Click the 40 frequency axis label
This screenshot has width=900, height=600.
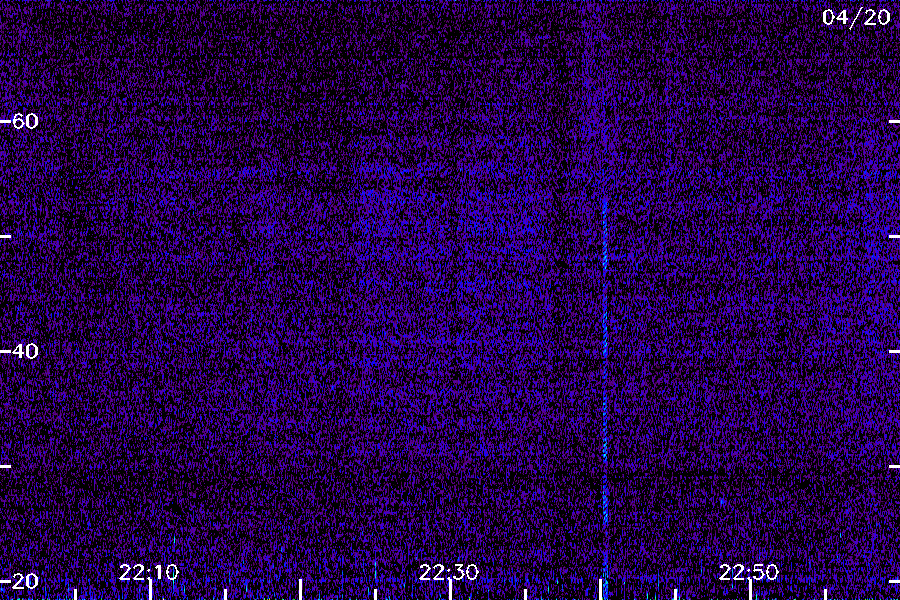pyautogui.click(x=25, y=351)
